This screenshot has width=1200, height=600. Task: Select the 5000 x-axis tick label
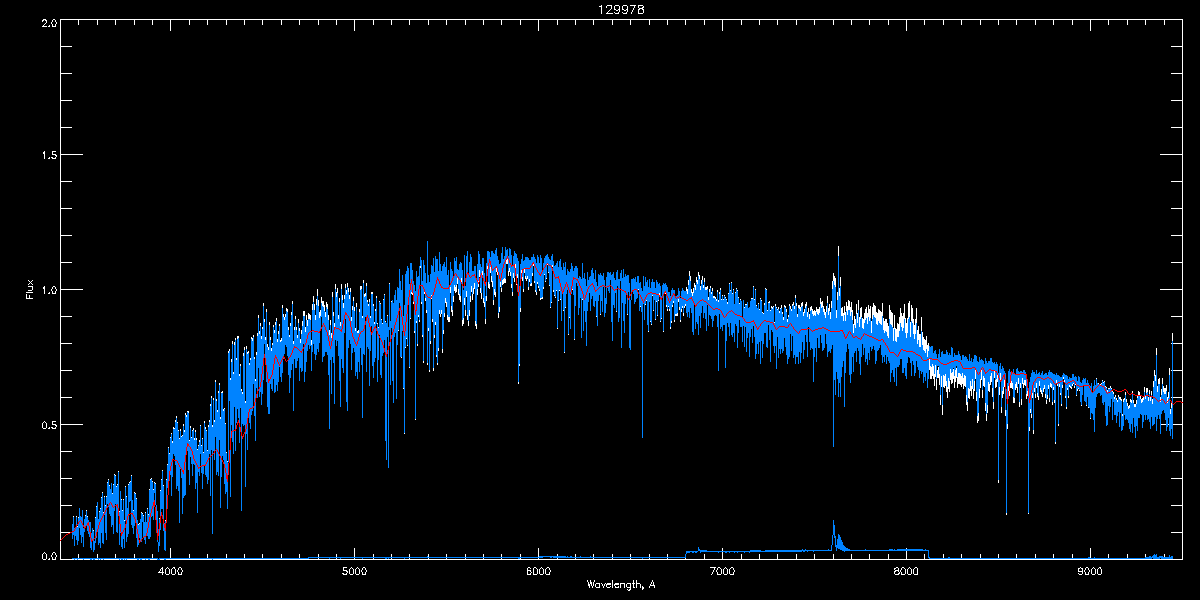pos(354,571)
